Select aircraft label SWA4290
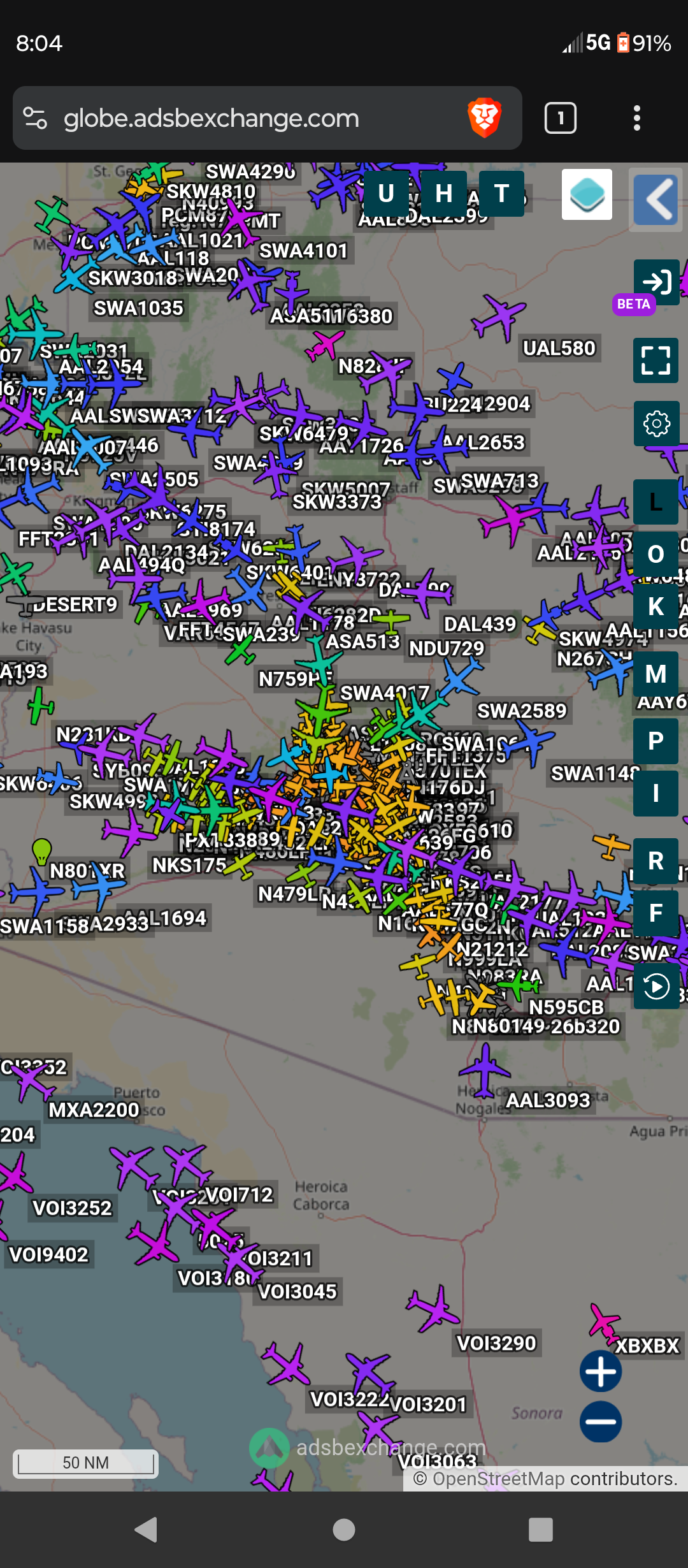 coord(250,171)
